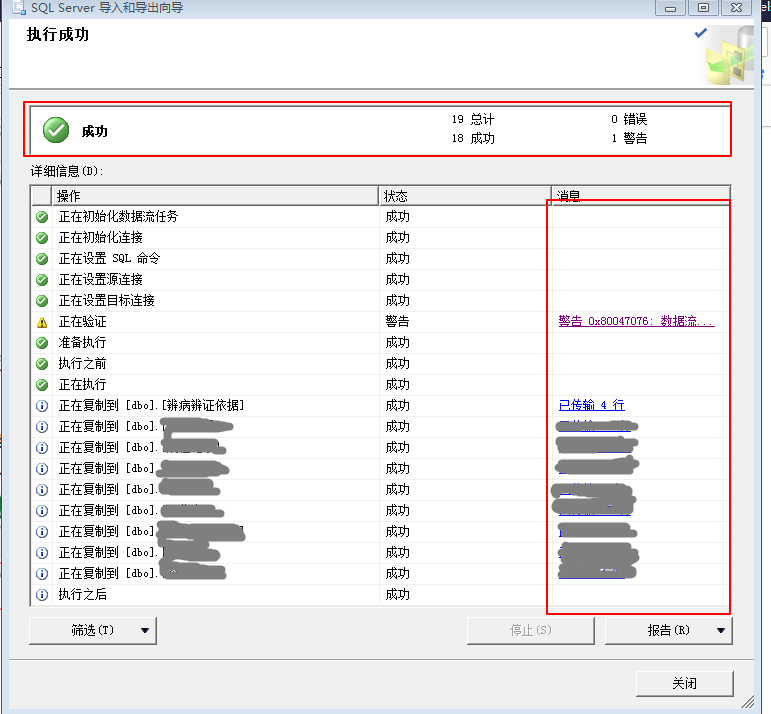Select the 正在复制到 [dbo].[辨病辨证依据] row
The image size is (771, 714).
tap(380, 406)
